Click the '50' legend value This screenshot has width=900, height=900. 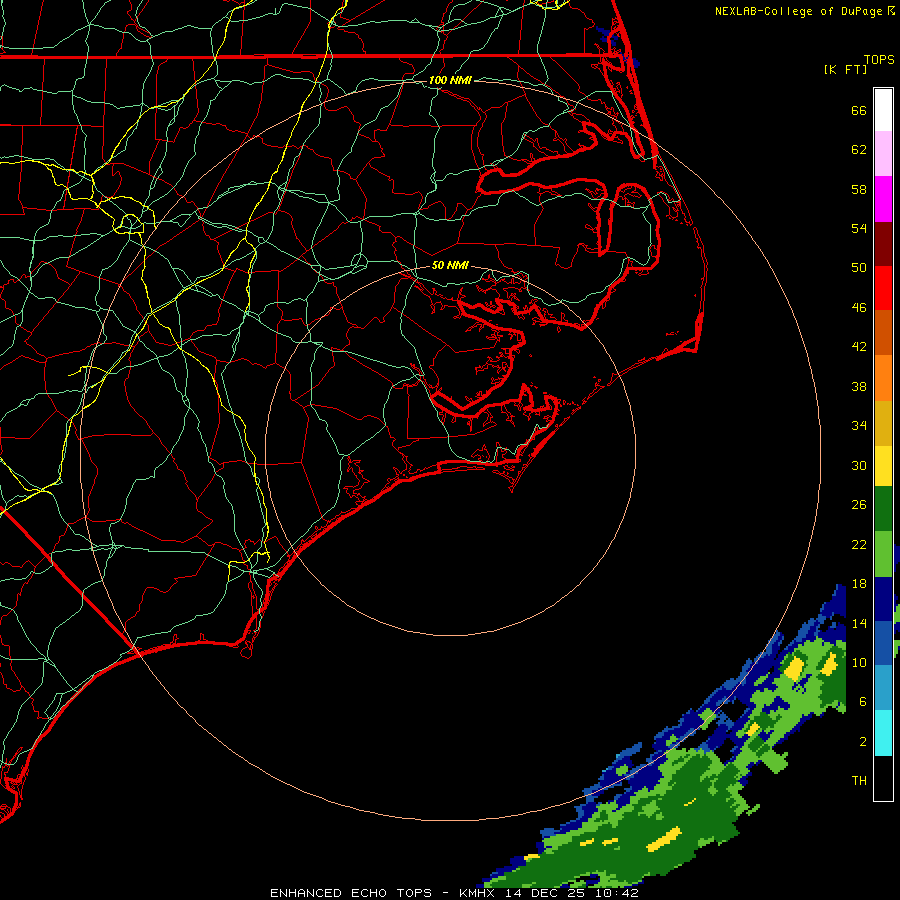[x=859, y=268]
